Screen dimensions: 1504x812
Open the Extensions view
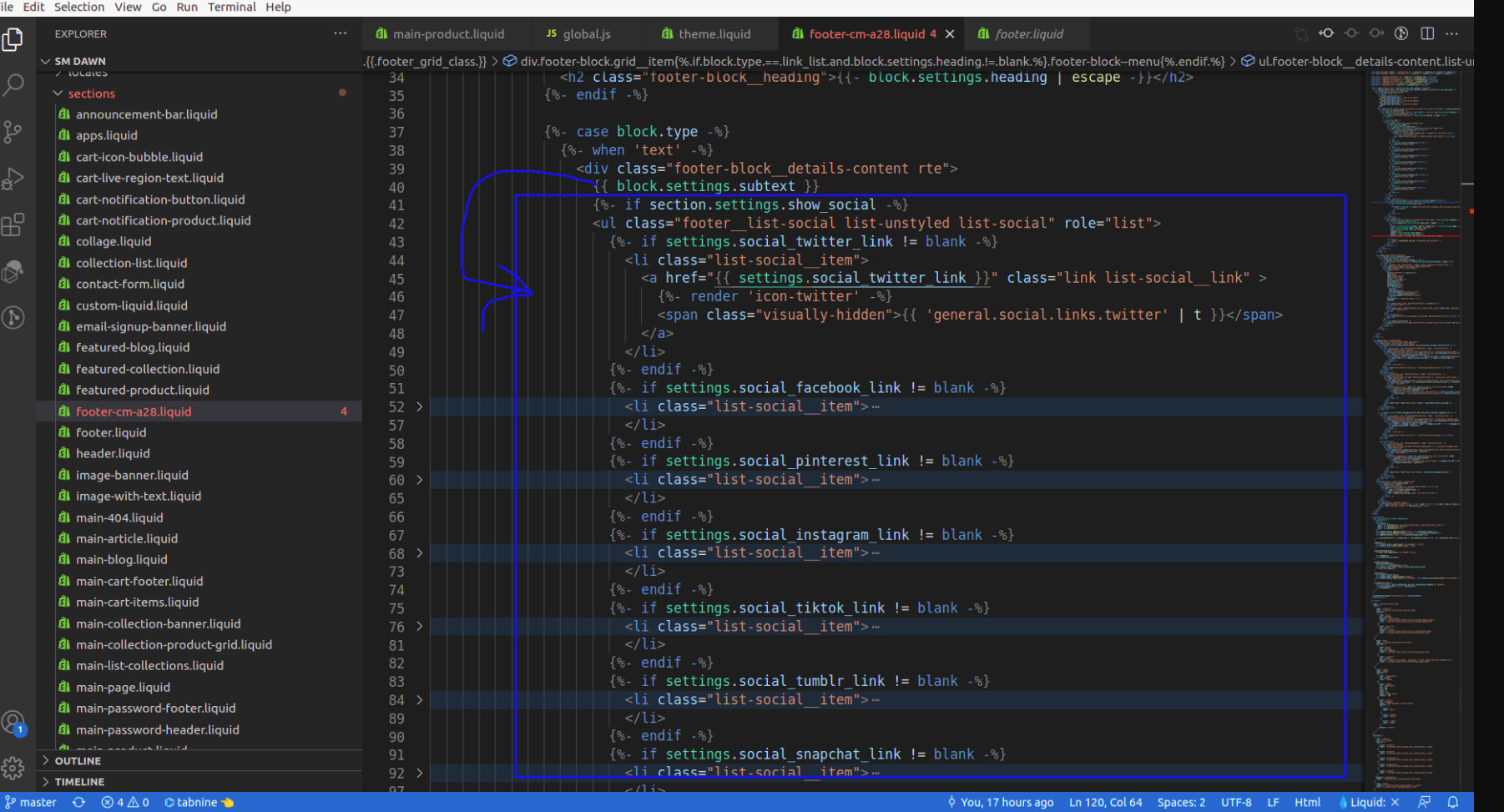(13, 224)
